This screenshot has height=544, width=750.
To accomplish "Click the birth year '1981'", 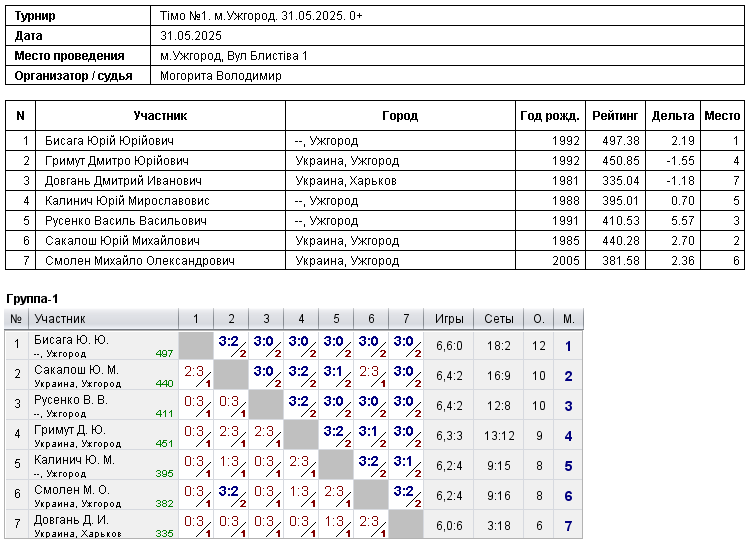I will click(566, 181).
